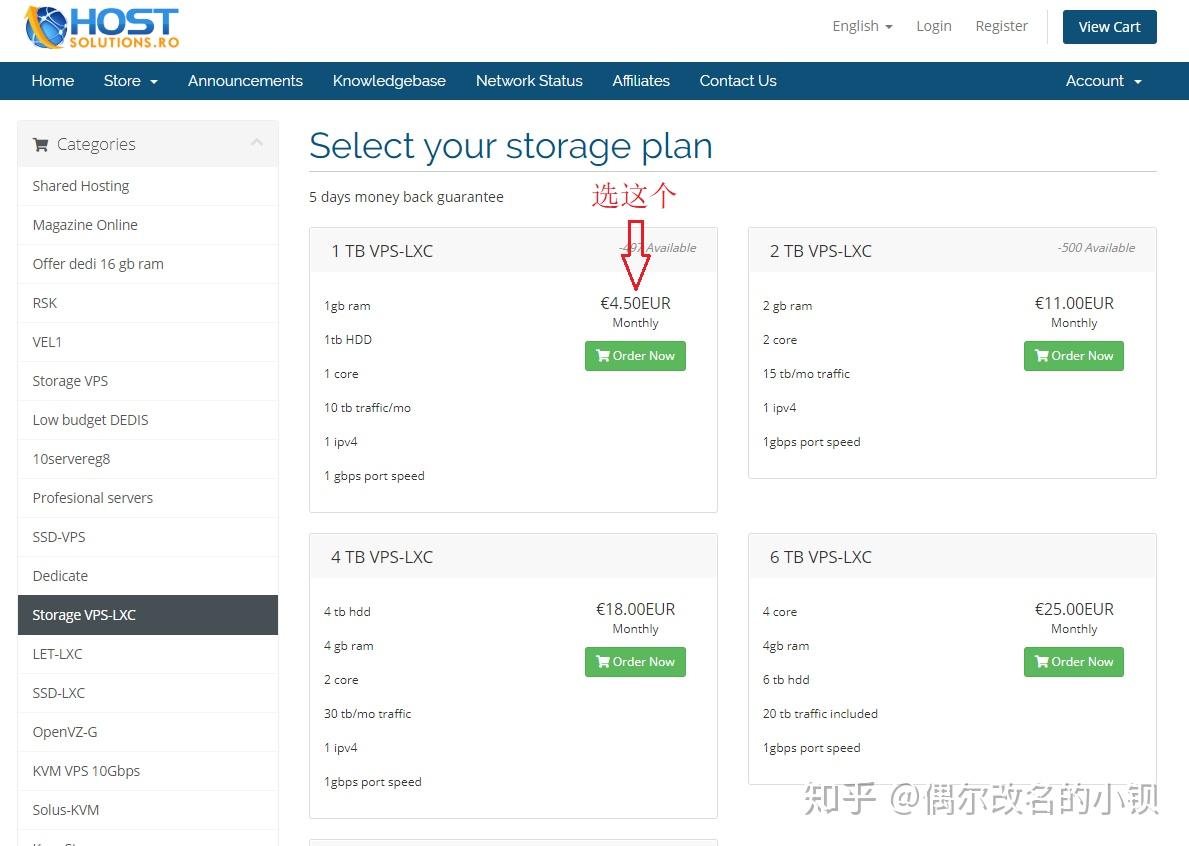Go to the Affiliates page
Screen dimensions: 1189x846
pyautogui.click(x=640, y=81)
